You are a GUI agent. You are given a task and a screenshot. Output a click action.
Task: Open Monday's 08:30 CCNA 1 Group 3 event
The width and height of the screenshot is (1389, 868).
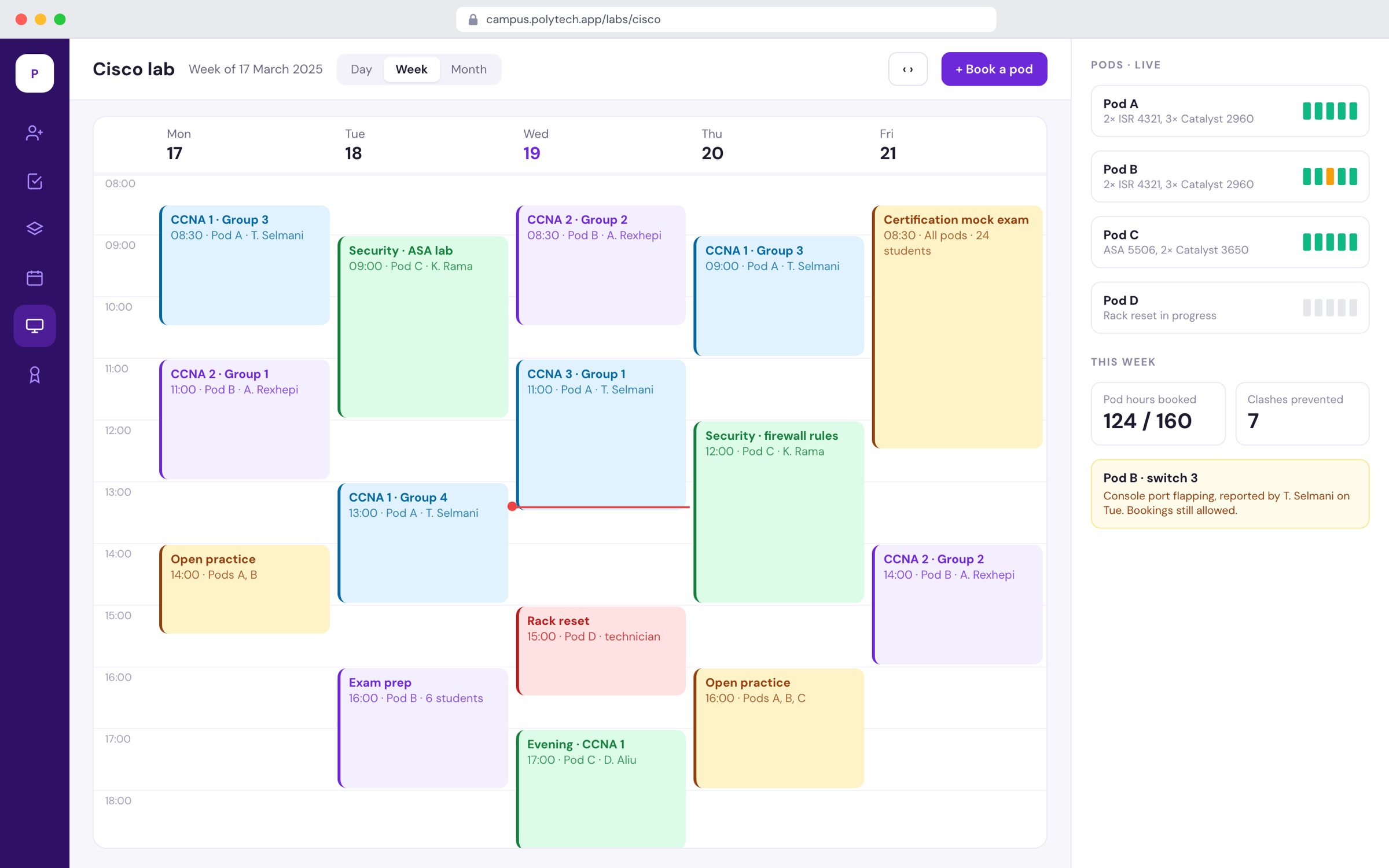pos(245,265)
